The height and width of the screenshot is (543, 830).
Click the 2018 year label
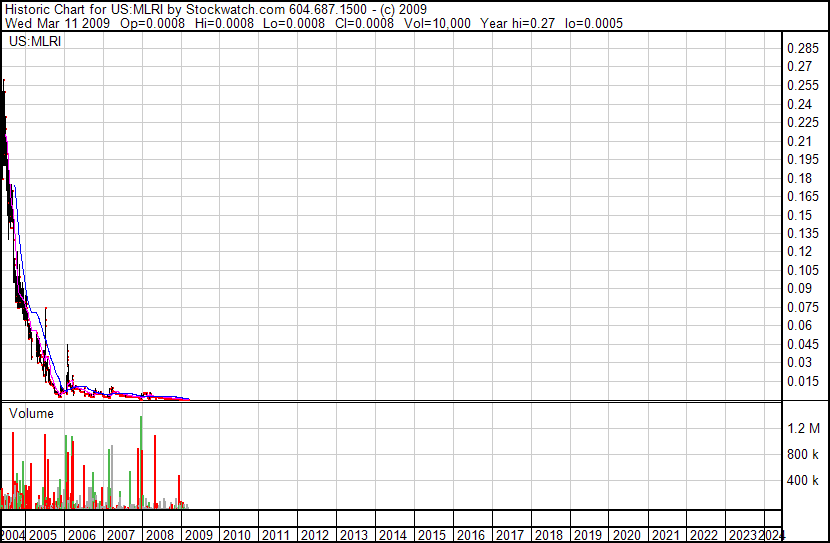click(x=548, y=535)
